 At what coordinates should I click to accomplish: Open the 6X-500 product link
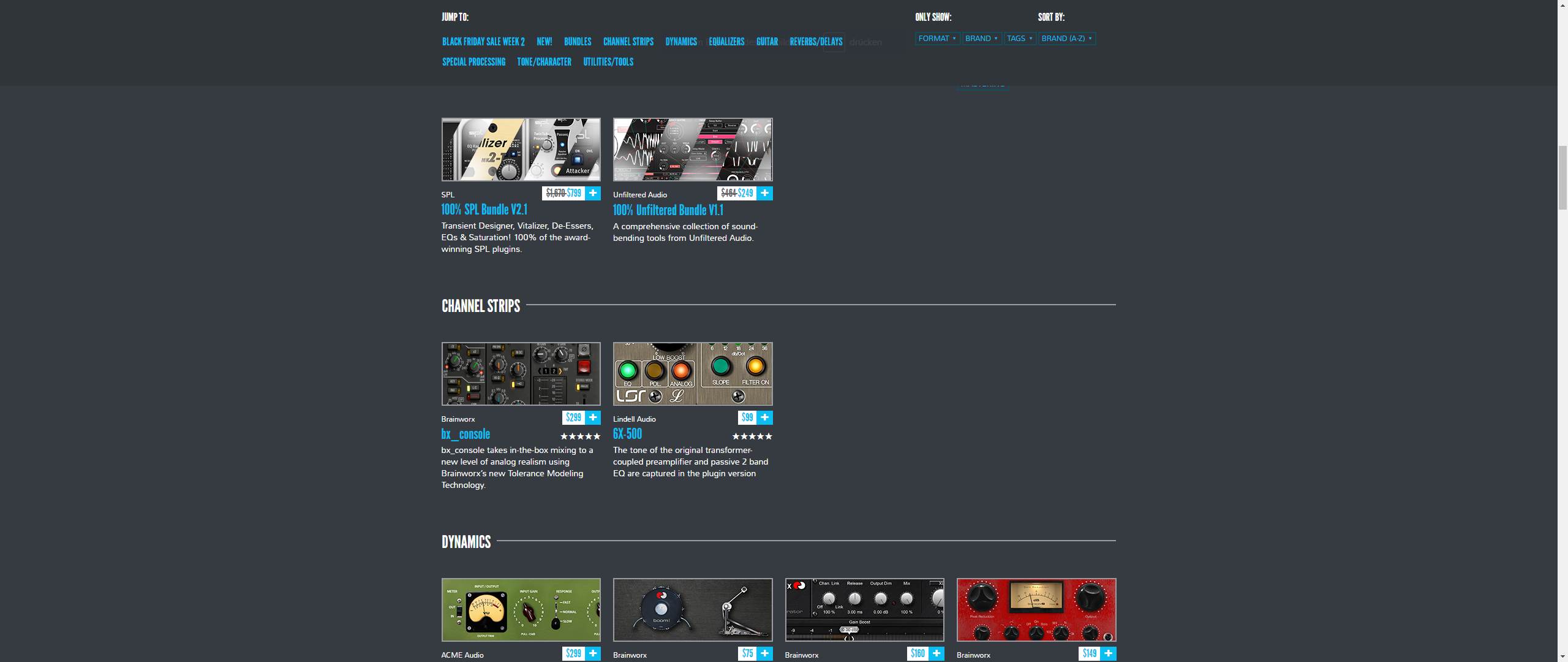pos(627,434)
